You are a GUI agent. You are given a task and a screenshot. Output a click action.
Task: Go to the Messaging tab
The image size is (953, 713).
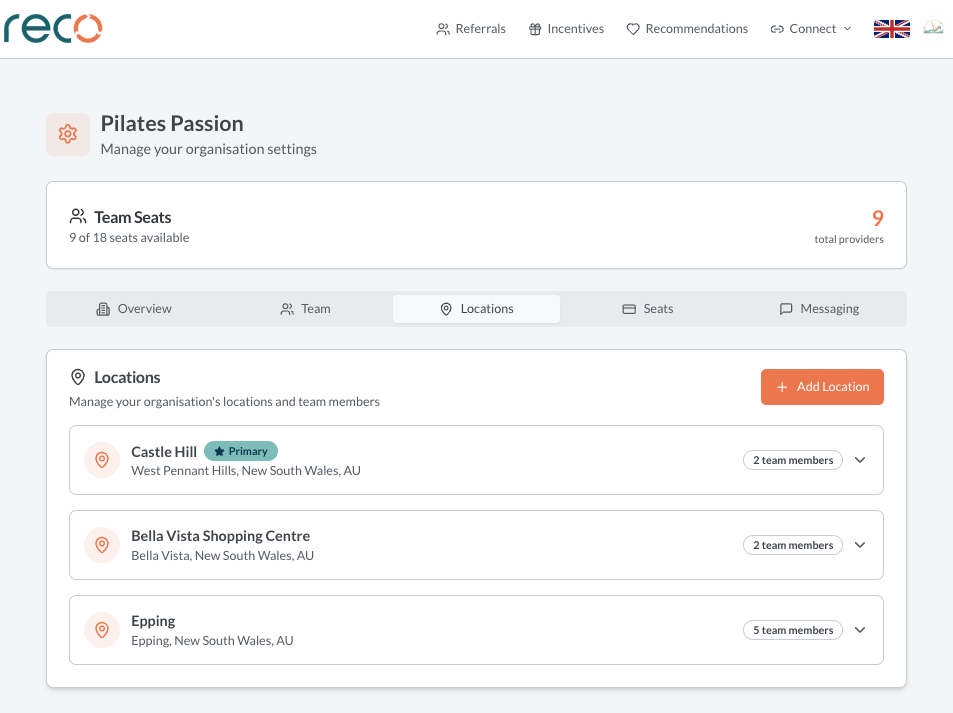819,309
